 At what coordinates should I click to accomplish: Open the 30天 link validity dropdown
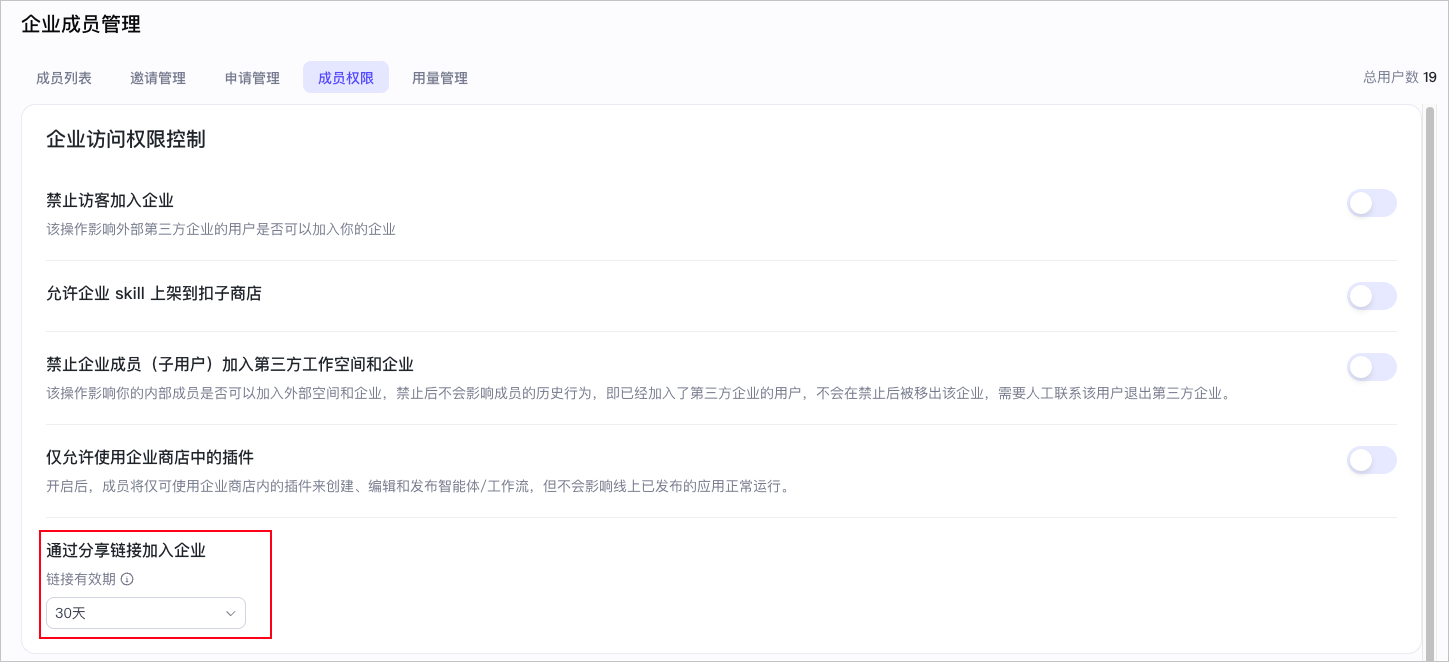pos(146,613)
